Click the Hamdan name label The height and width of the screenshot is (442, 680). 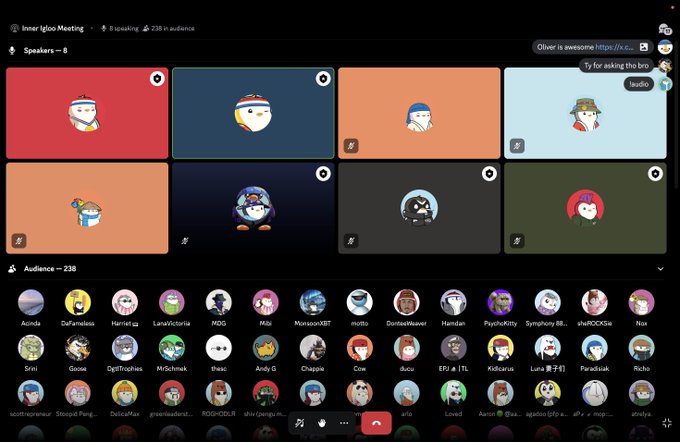tap(453, 324)
